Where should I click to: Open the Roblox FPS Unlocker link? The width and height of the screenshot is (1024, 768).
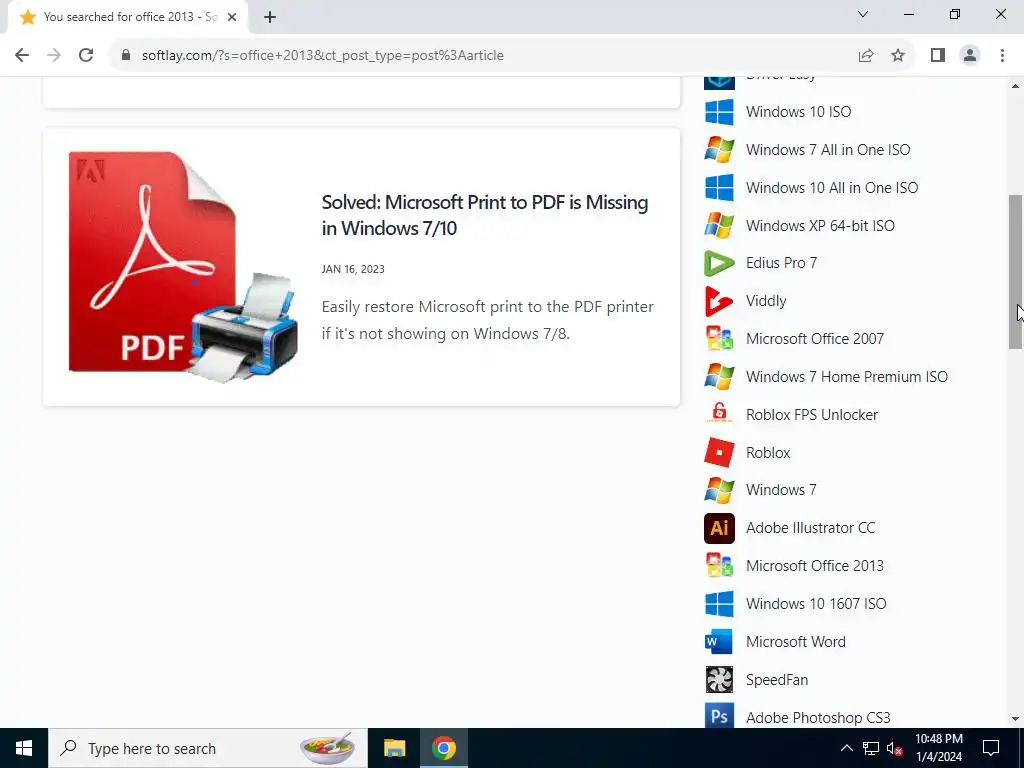pos(812,415)
